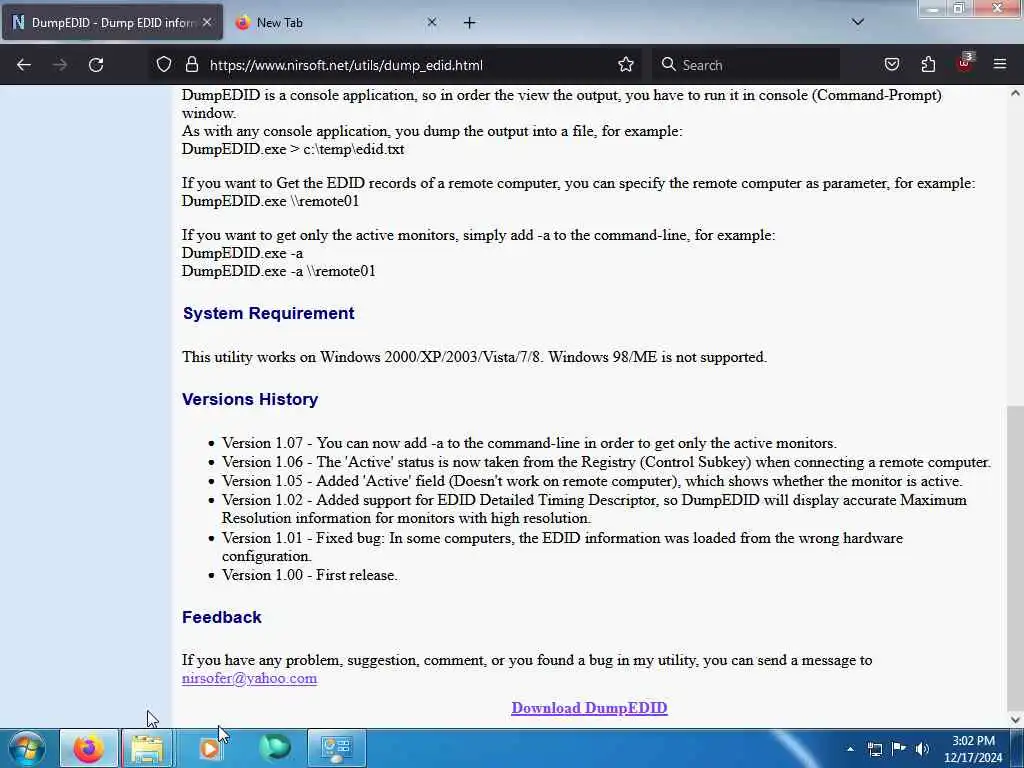Open the media player taskbar icon

209,748
